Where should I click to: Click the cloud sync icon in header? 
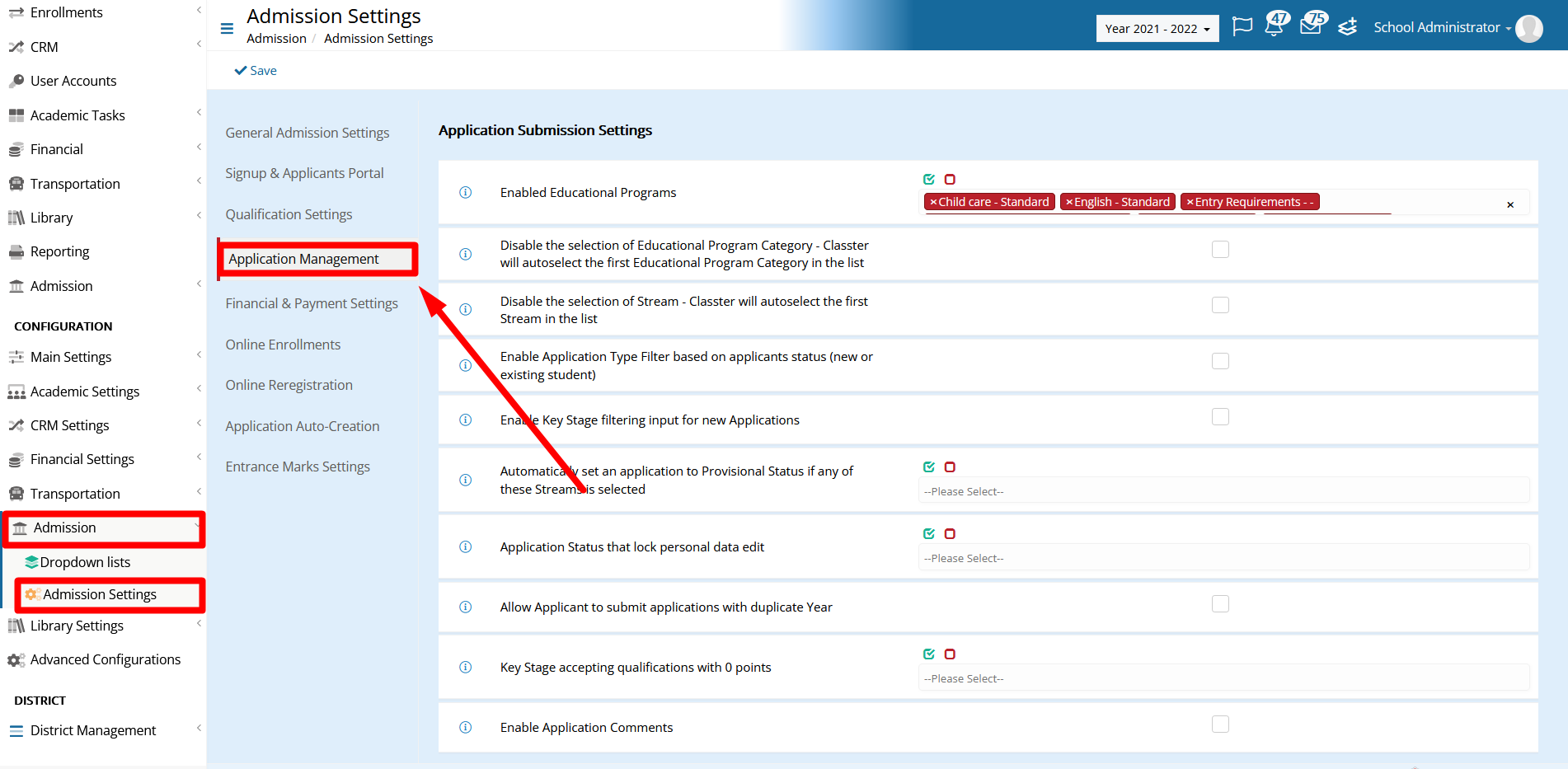pos(1347,27)
